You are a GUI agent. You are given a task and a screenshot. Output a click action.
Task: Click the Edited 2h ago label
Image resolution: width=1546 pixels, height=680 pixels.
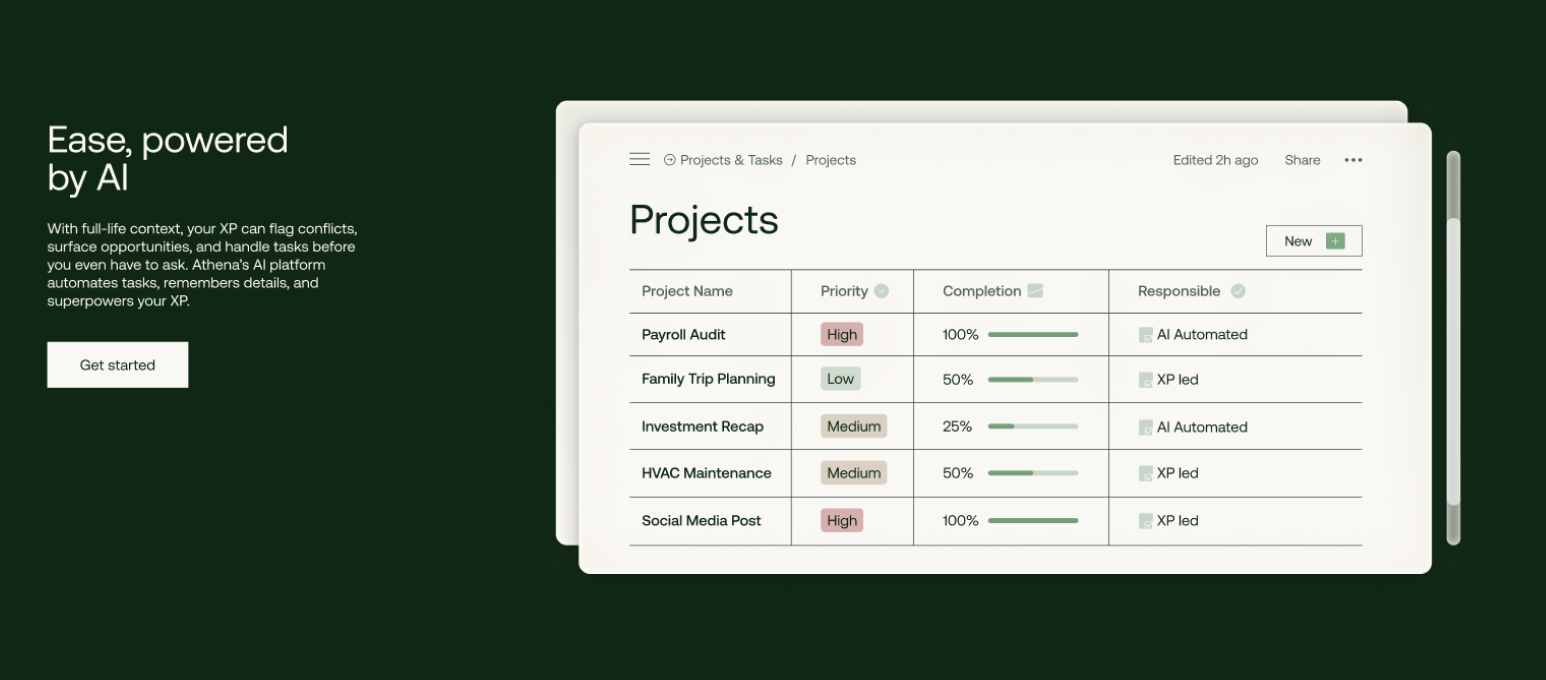click(x=1215, y=160)
